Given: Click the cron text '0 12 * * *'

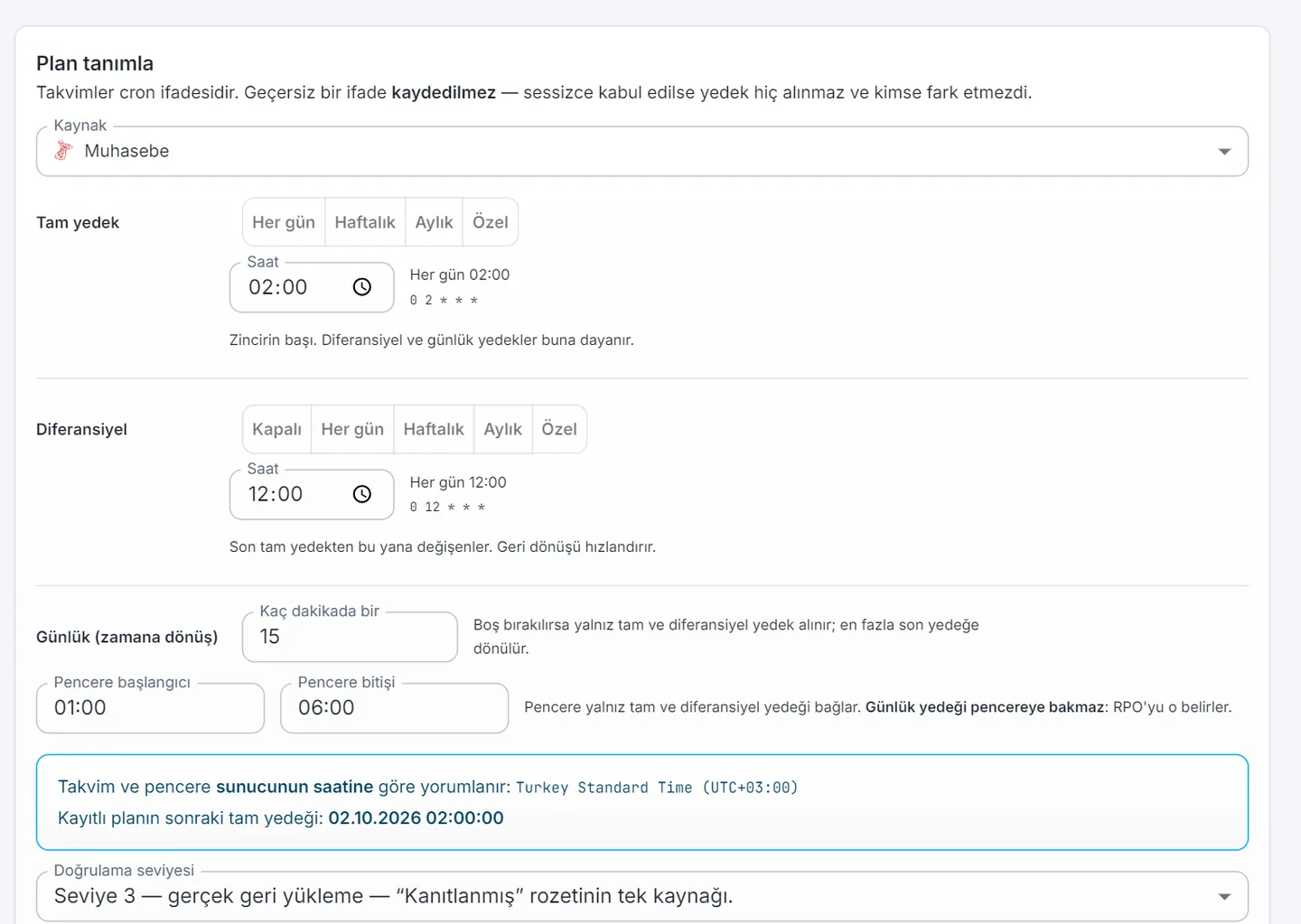Looking at the screenshot, I should tap(447, 508).
